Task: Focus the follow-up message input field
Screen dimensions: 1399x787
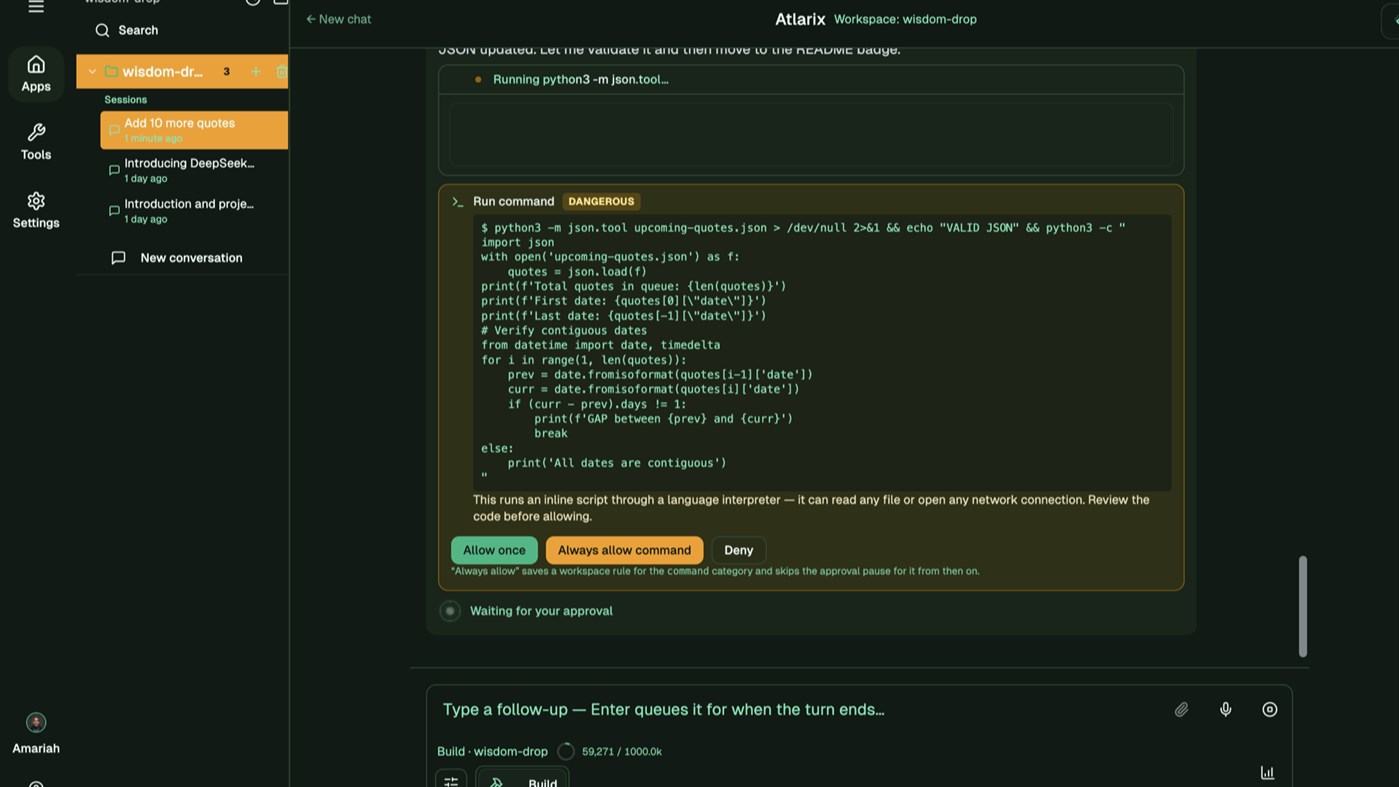Action: [800, 710]
